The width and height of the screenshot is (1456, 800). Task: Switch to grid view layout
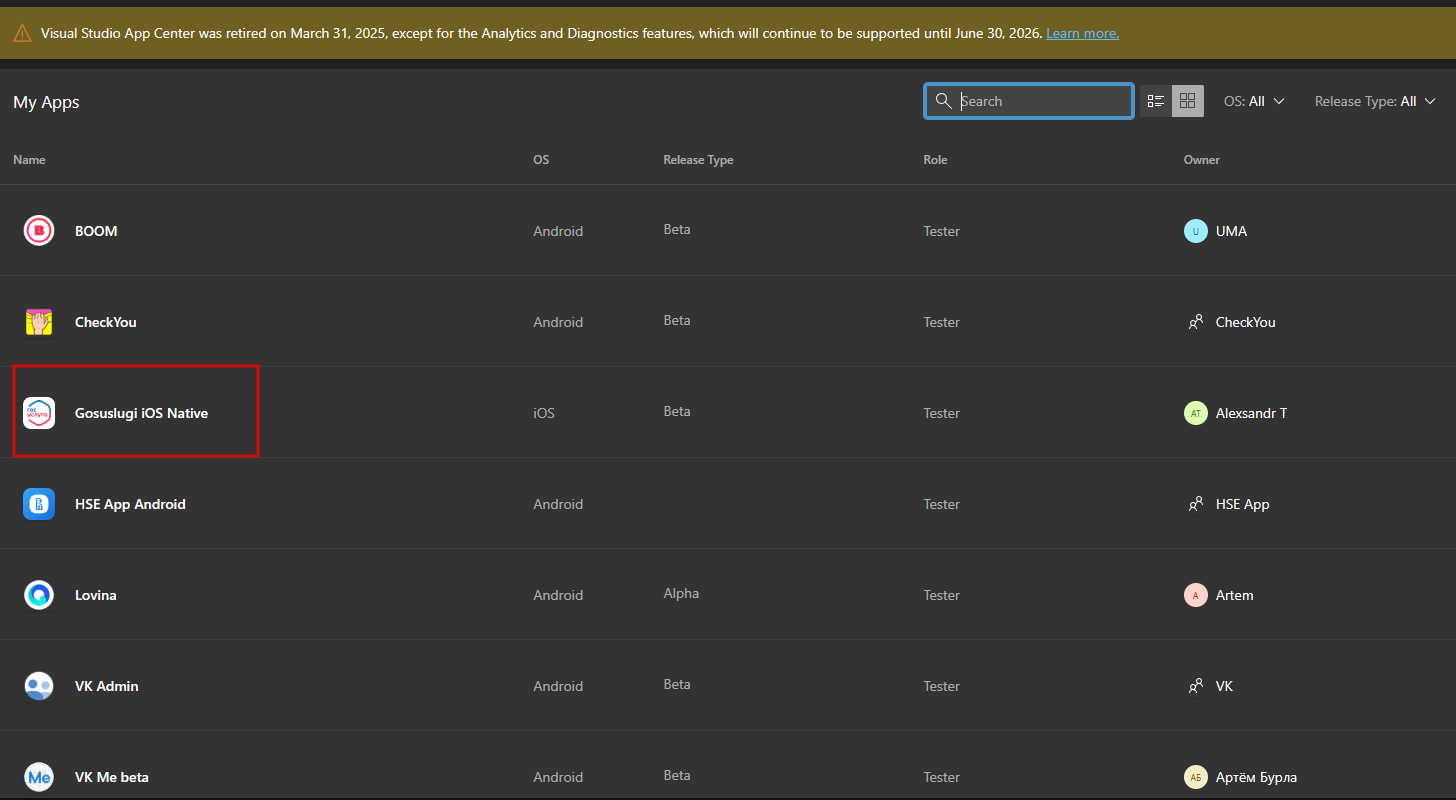(1188, 101)
